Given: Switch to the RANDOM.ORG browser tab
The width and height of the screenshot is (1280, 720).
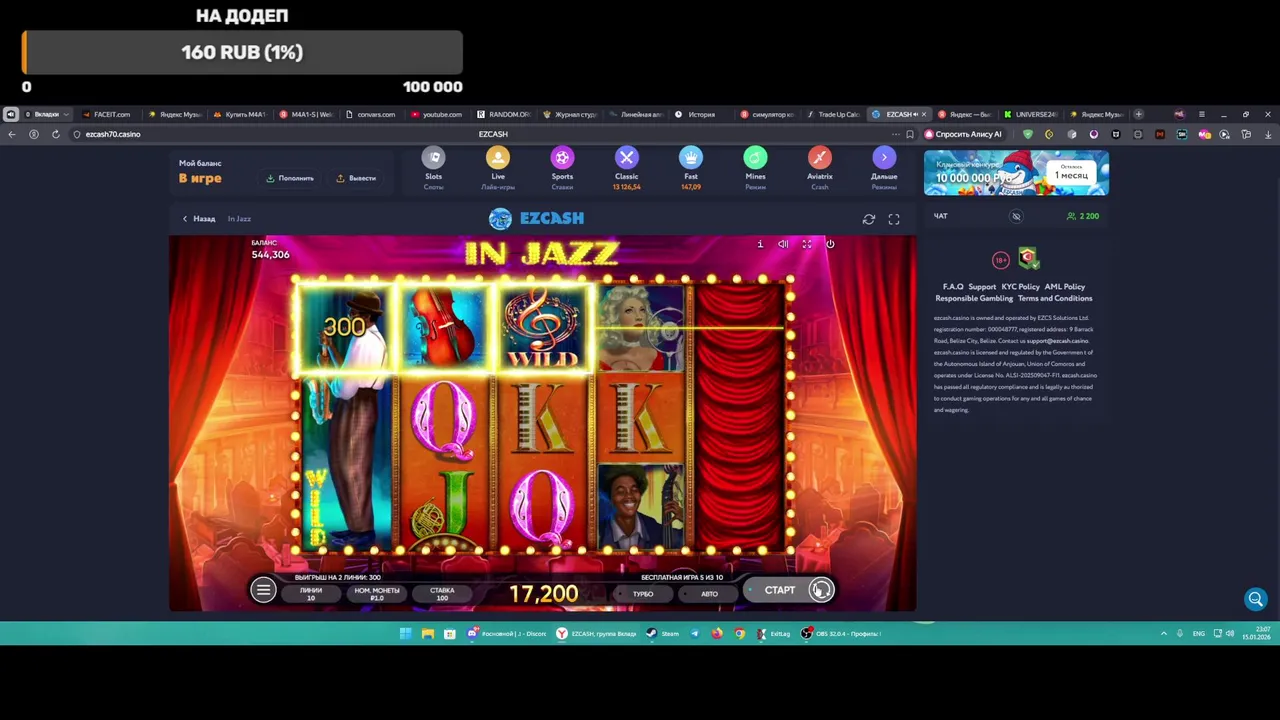Looking at the screenshot, I should click(x=503, y=114).
